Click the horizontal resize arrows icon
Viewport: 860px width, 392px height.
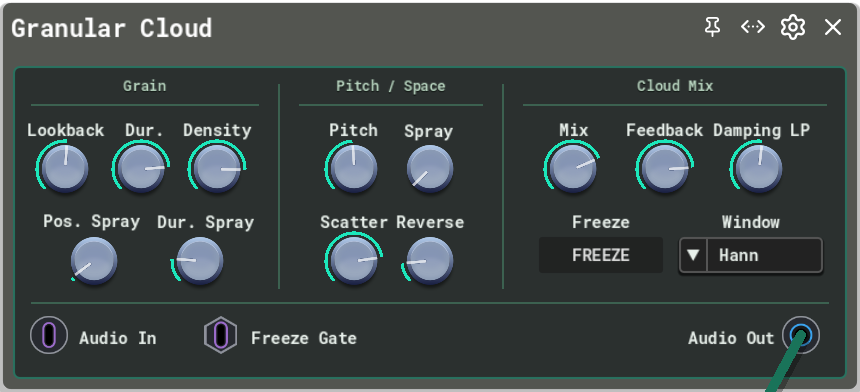point(752,26)
